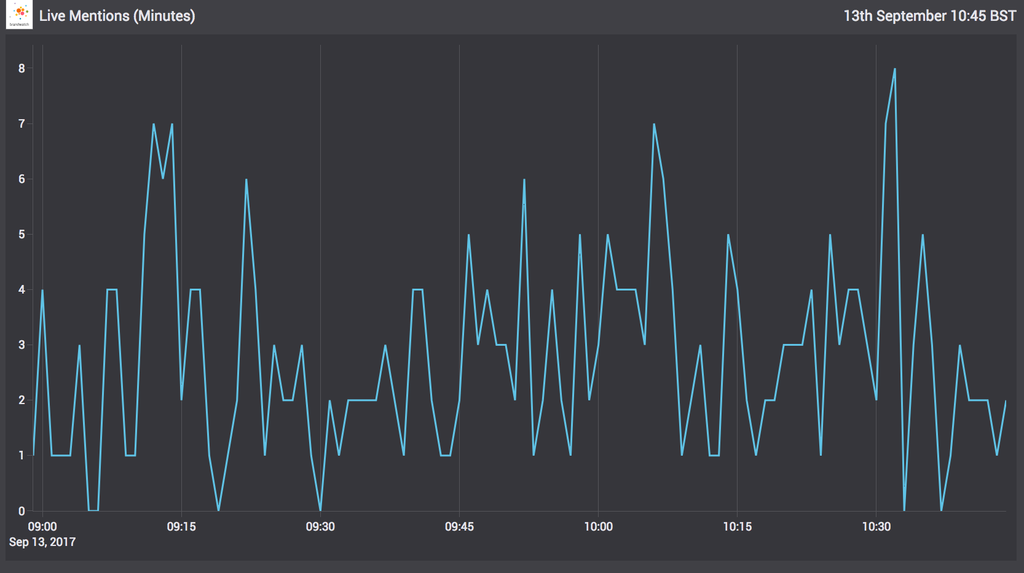Click the y-axis label 3
This screenshot has height=573, width=1024.
click(x=20, y=345)
